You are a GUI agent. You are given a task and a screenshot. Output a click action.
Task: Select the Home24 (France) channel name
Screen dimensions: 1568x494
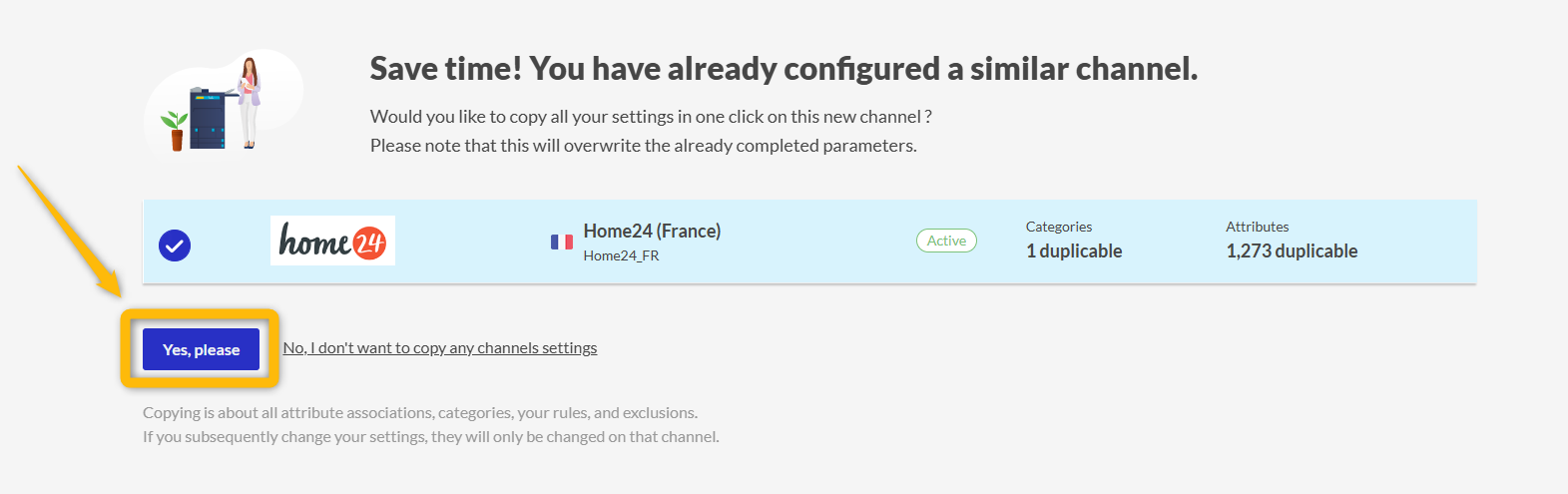coord(652,231)
